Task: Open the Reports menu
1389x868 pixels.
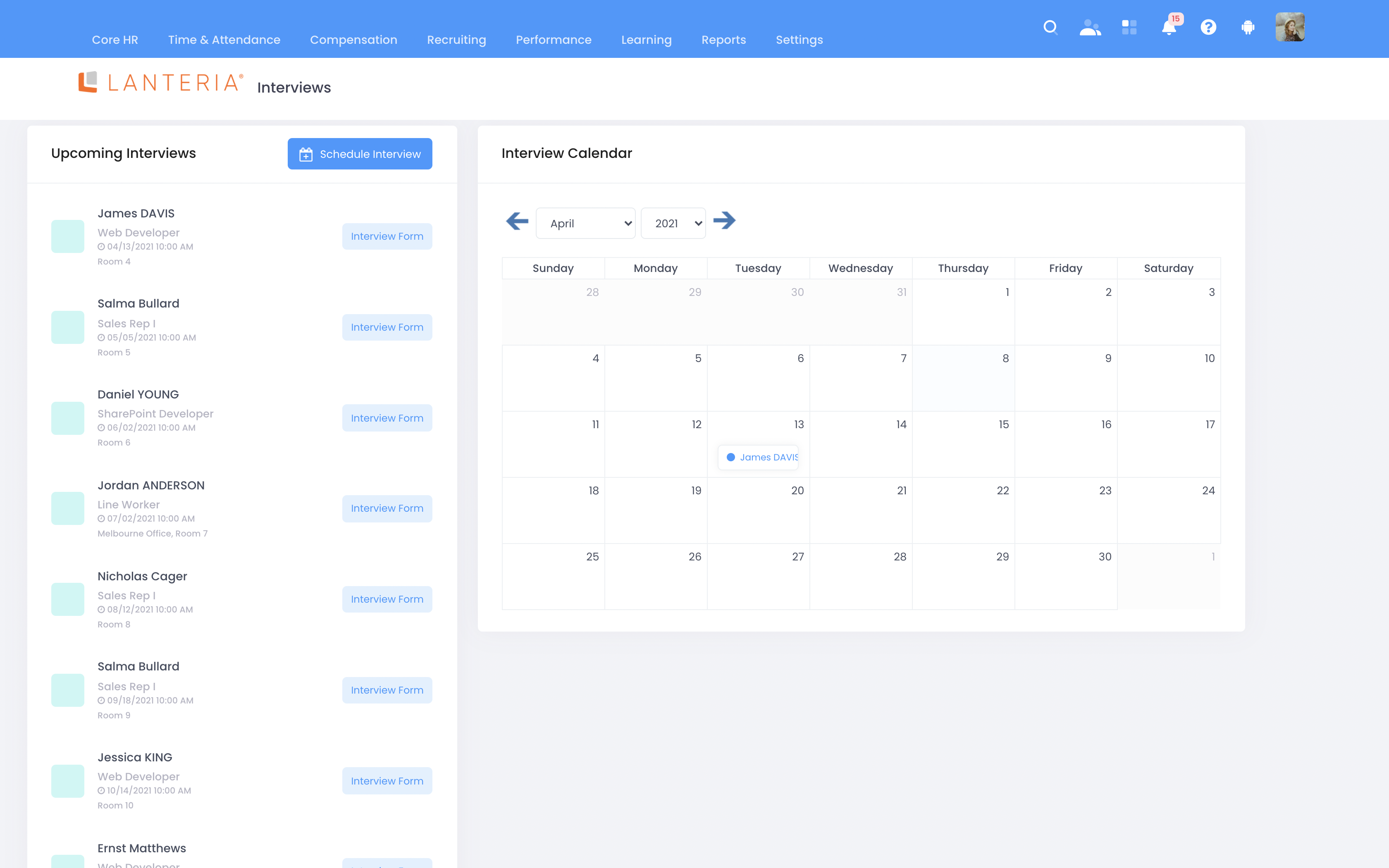Action: (723, 40)
